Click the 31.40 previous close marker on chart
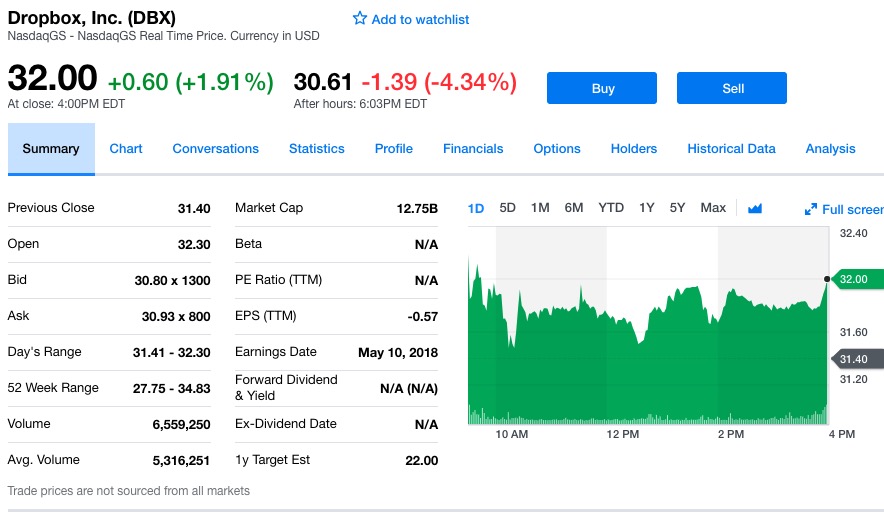 coord(853,359)
